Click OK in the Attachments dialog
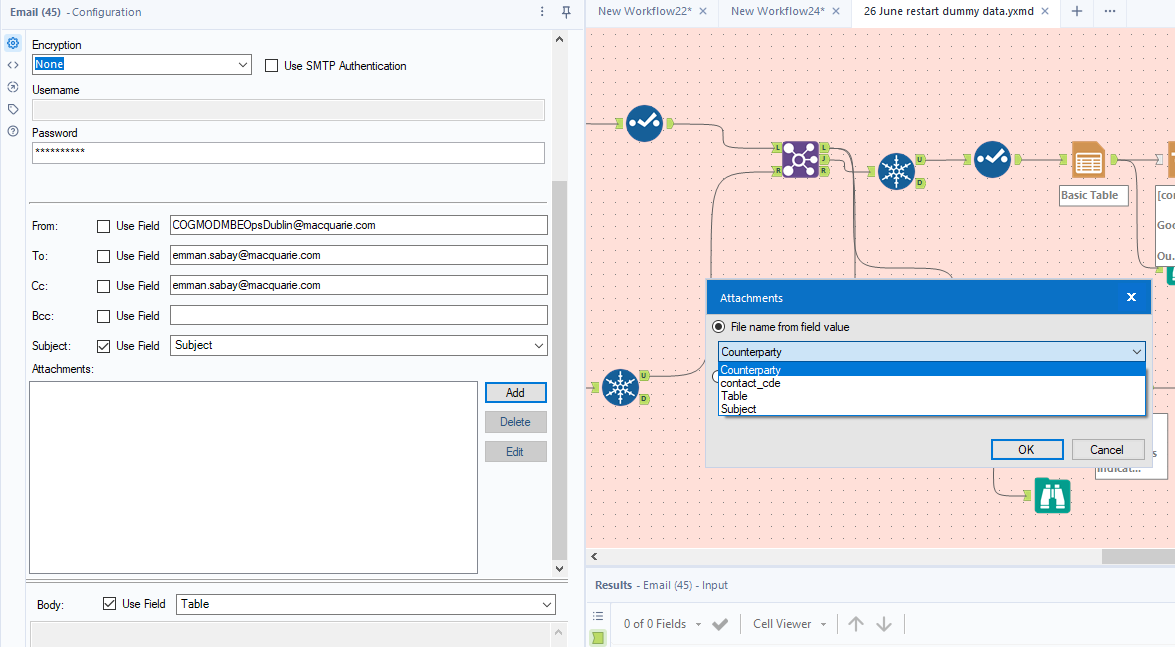1175x647 pixels. 1026,449
